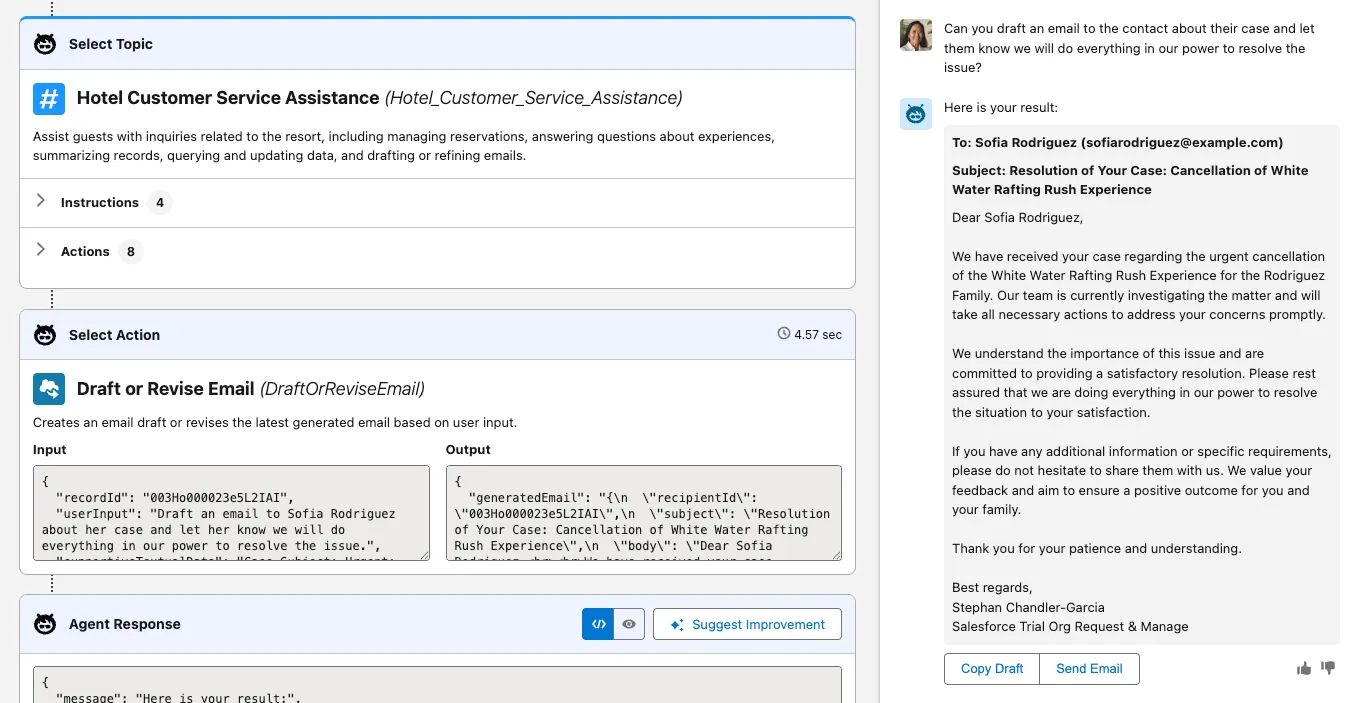Click the clock icon next to 4.57 sec
Viewport: 1357px width, 703px height.
coord(784,334)
